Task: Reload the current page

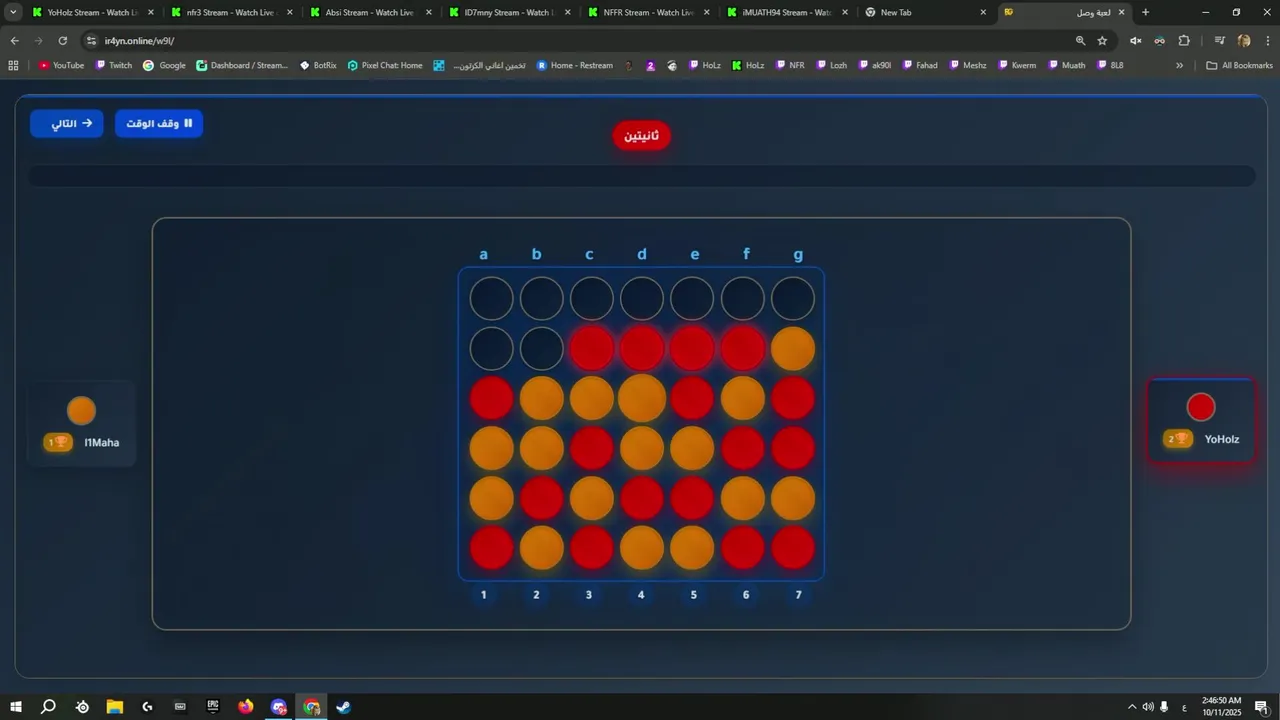Action: tap(63, 41)
